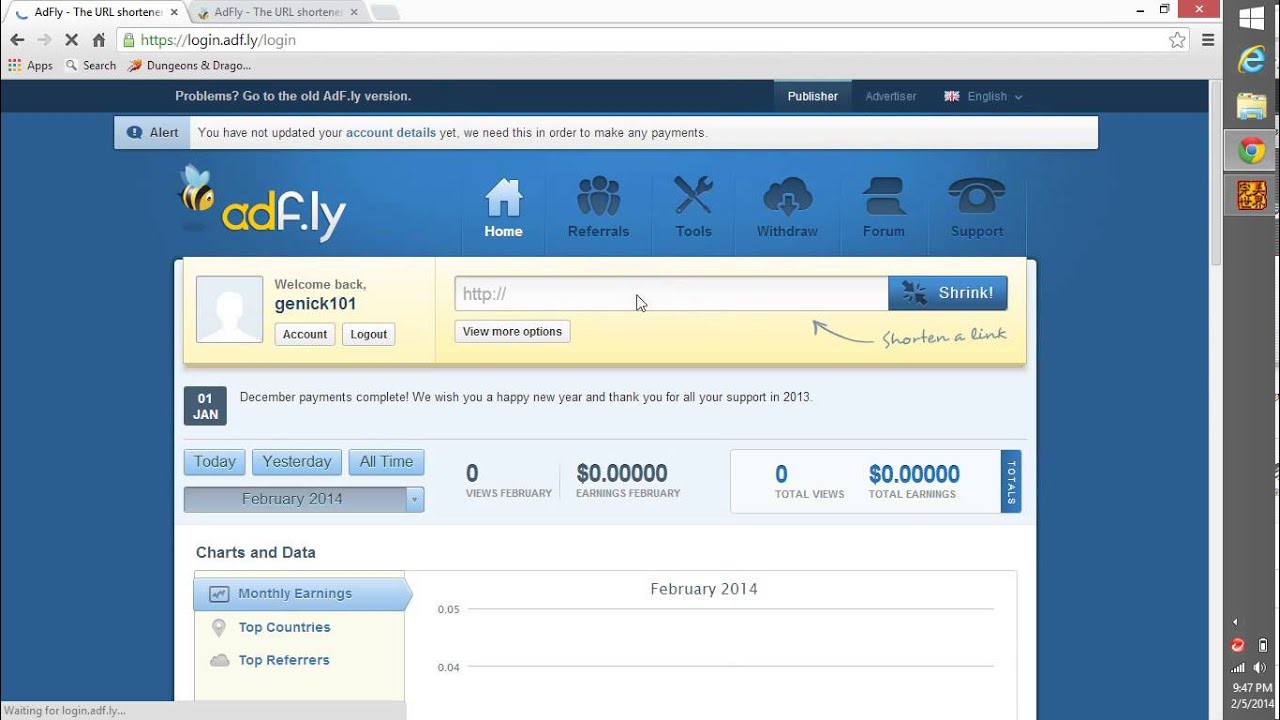Show All Time statistics

tap(386, 461)
